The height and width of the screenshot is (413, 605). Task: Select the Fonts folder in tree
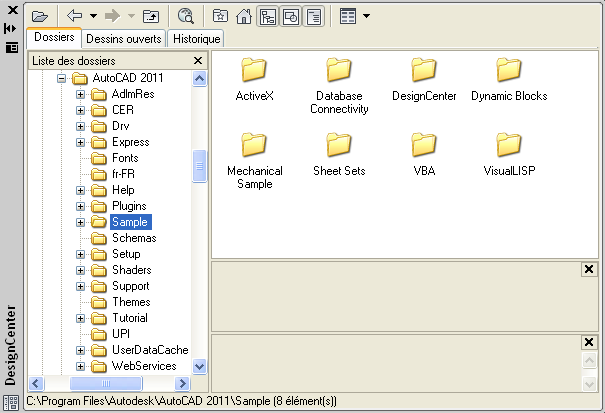coord(125,158)
